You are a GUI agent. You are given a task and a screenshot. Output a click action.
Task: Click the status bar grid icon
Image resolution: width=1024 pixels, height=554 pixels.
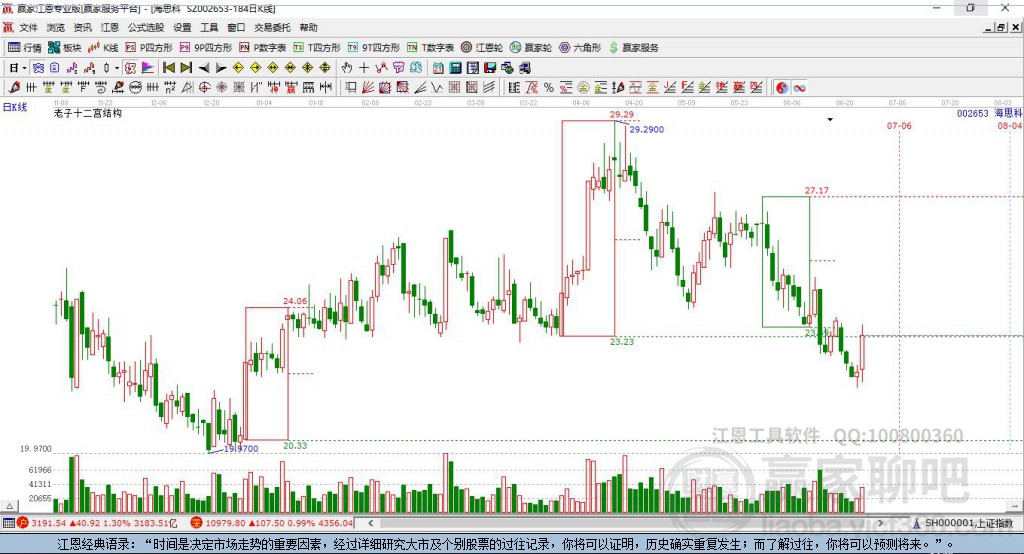pos(8,523)
